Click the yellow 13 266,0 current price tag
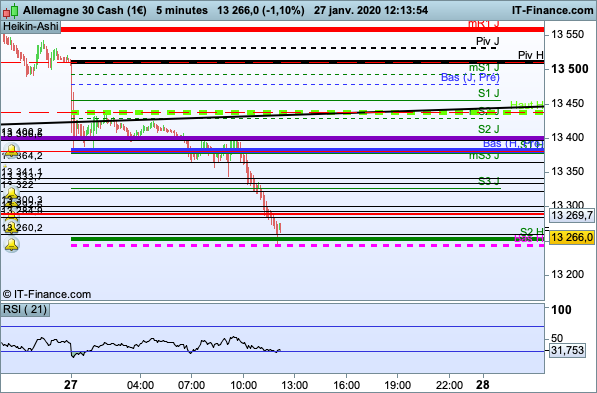Viewport: 597px width, 393px height. click(x=571, y=237)
